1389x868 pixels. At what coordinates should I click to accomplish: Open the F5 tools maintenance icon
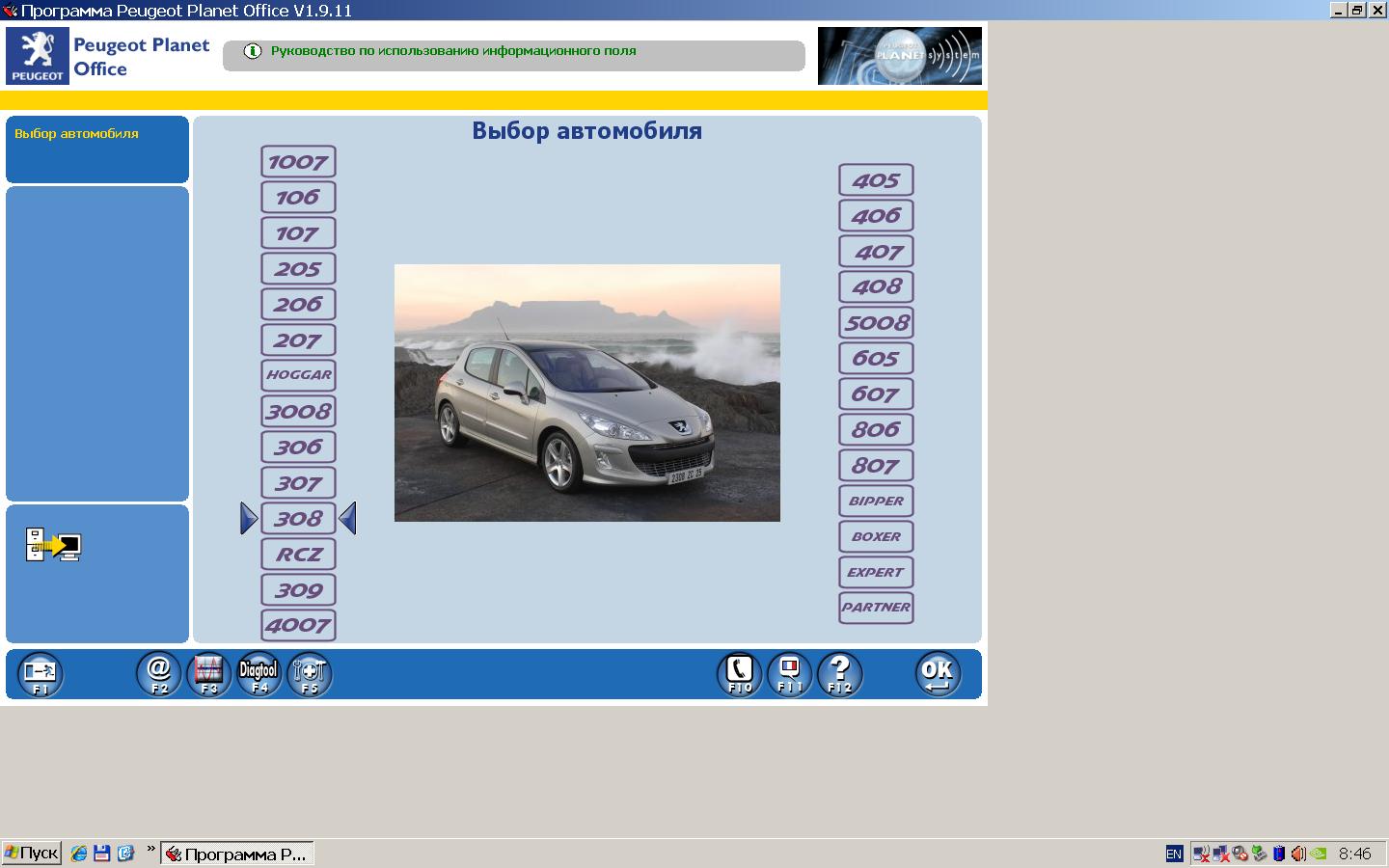click(x=309, y=674)
